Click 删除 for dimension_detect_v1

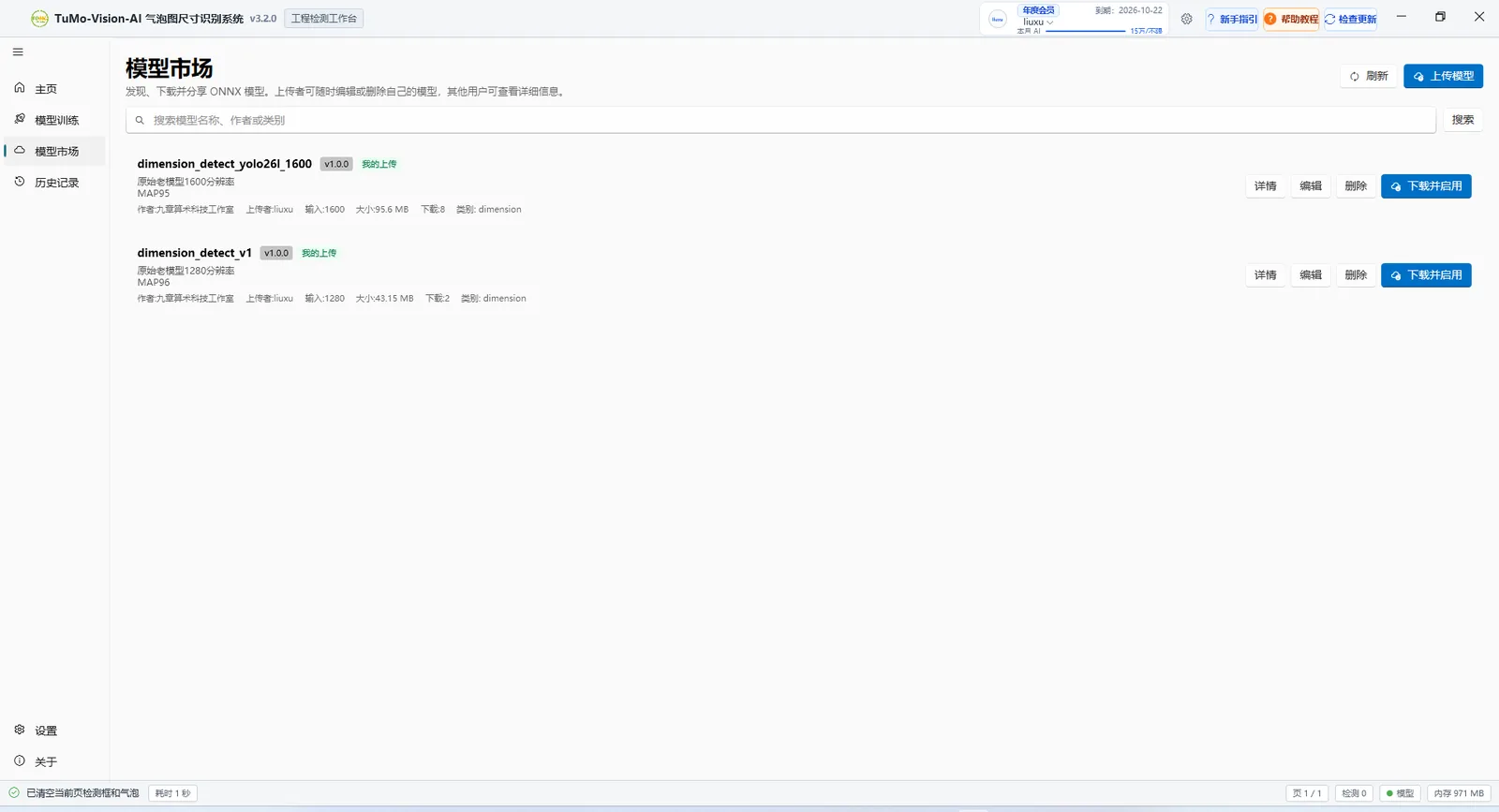click(1356, 275)
